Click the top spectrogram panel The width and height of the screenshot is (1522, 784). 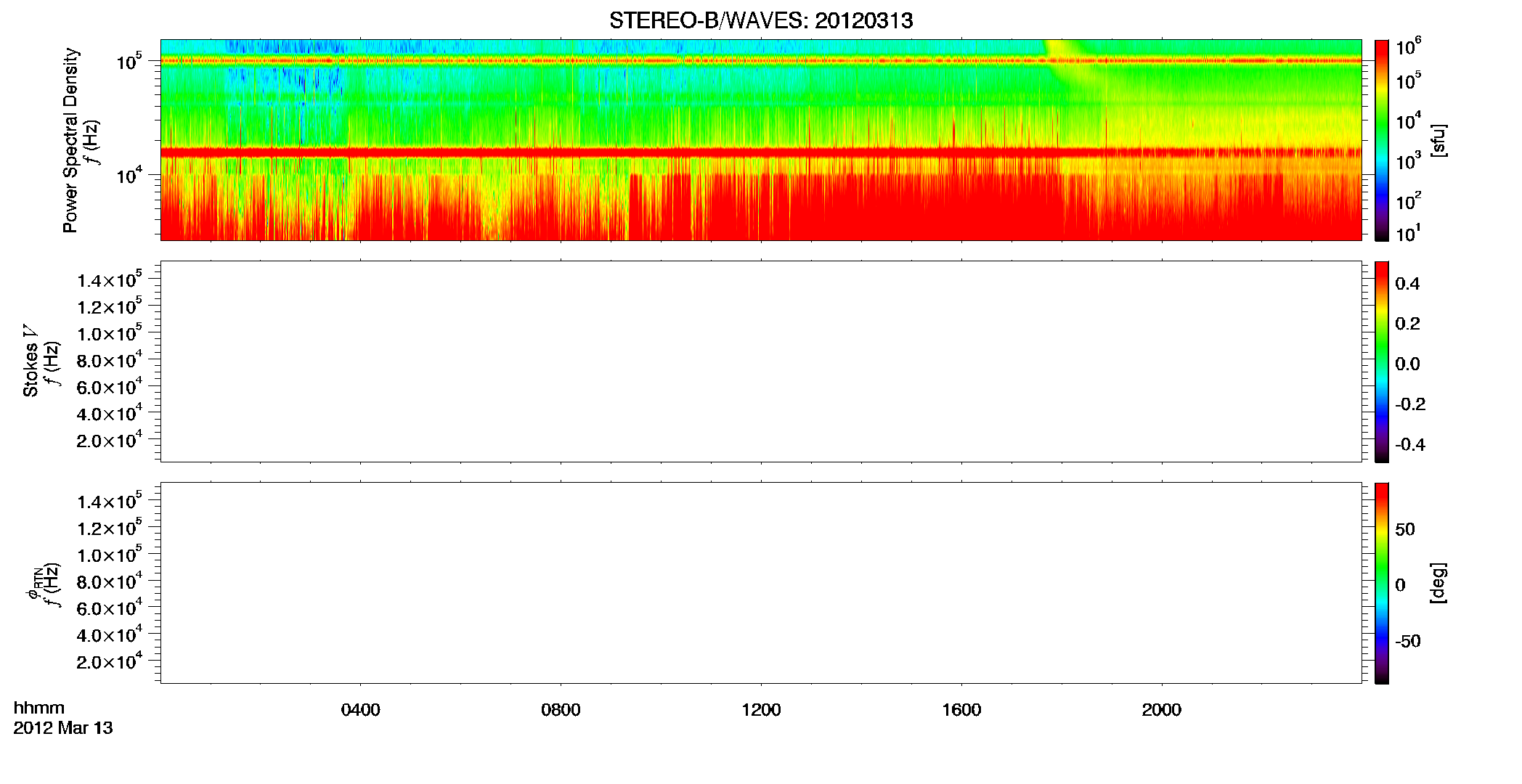761,140
